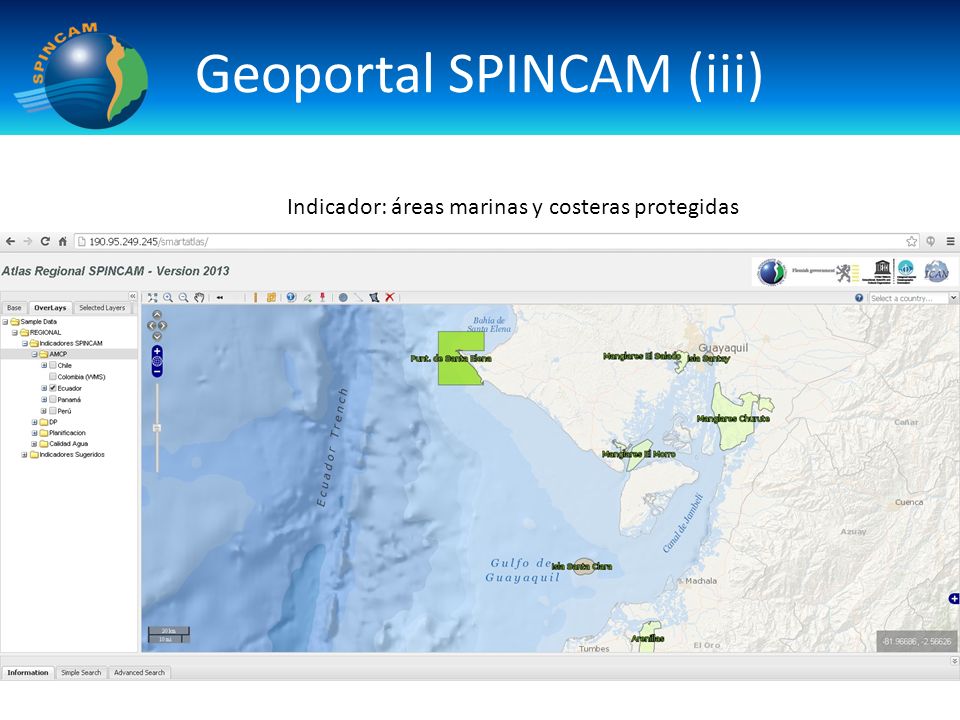
Task: Open the Select a country dropdown
Action: [x=953, y=298]
